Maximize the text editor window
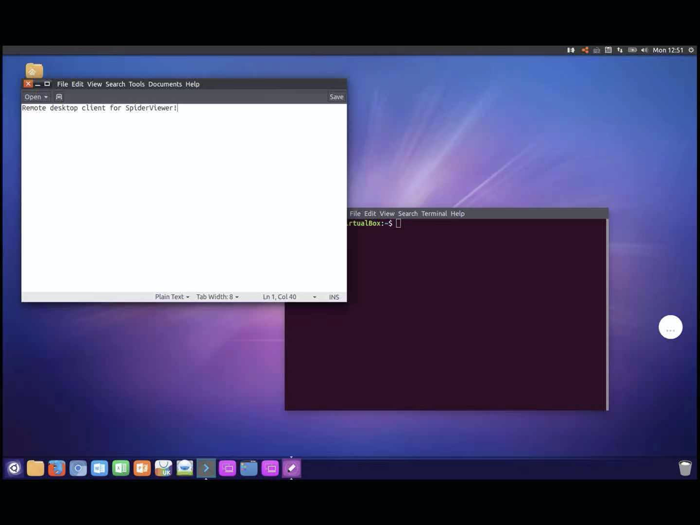Viewport: 700px width, 525px height. (x=47, y=84)
